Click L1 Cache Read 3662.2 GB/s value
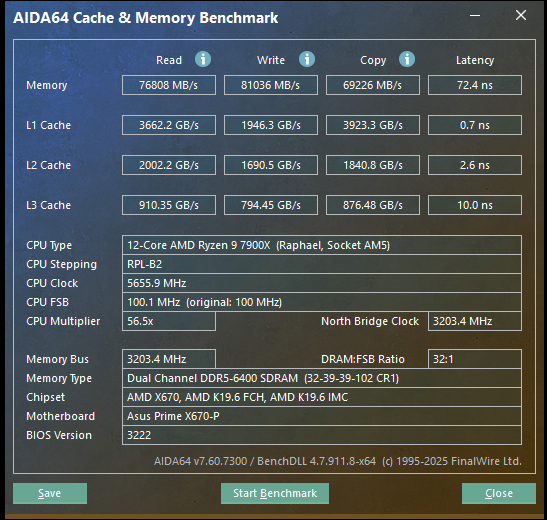The height and width of the screenshot is (520, 547). pyautogui.click(x=169, y=125)
